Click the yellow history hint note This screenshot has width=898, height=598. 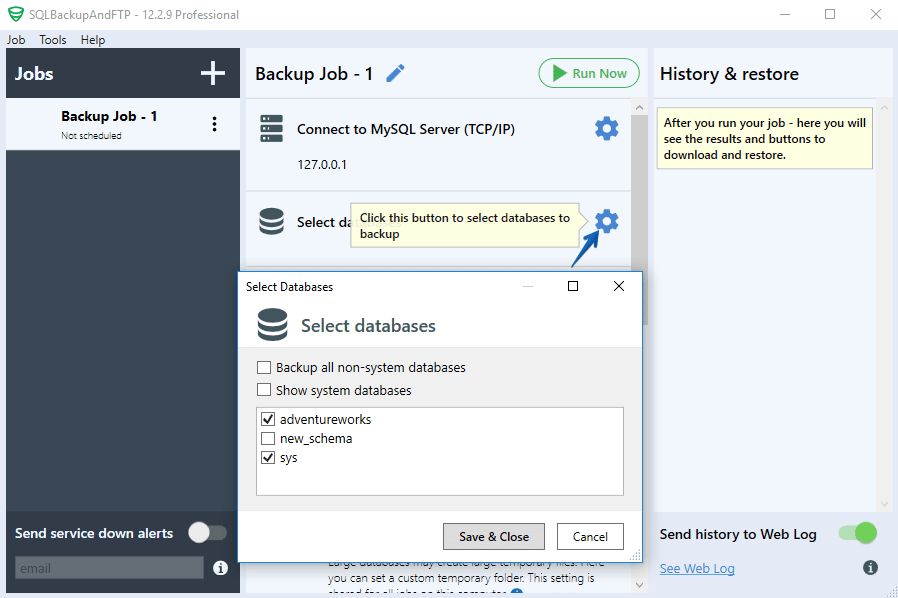click(x=765, y=139)
